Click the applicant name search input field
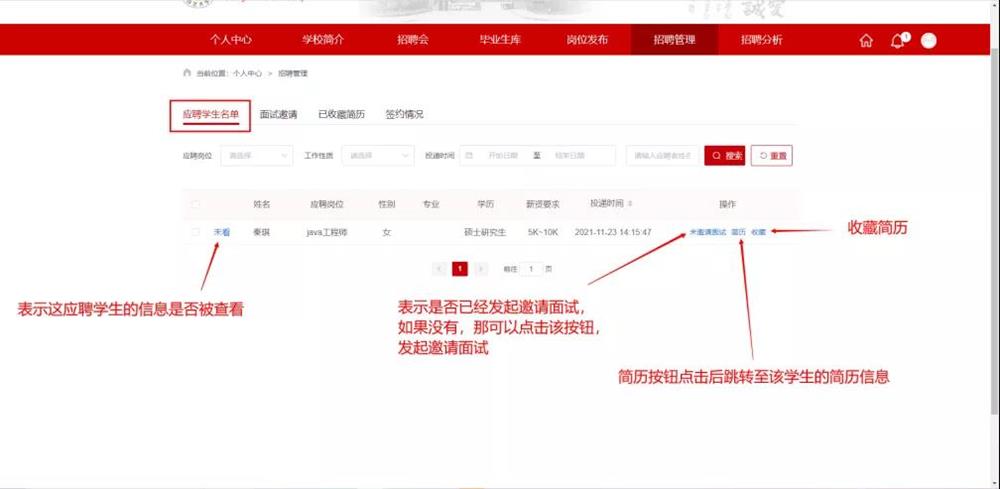 (x=661, y=156)
